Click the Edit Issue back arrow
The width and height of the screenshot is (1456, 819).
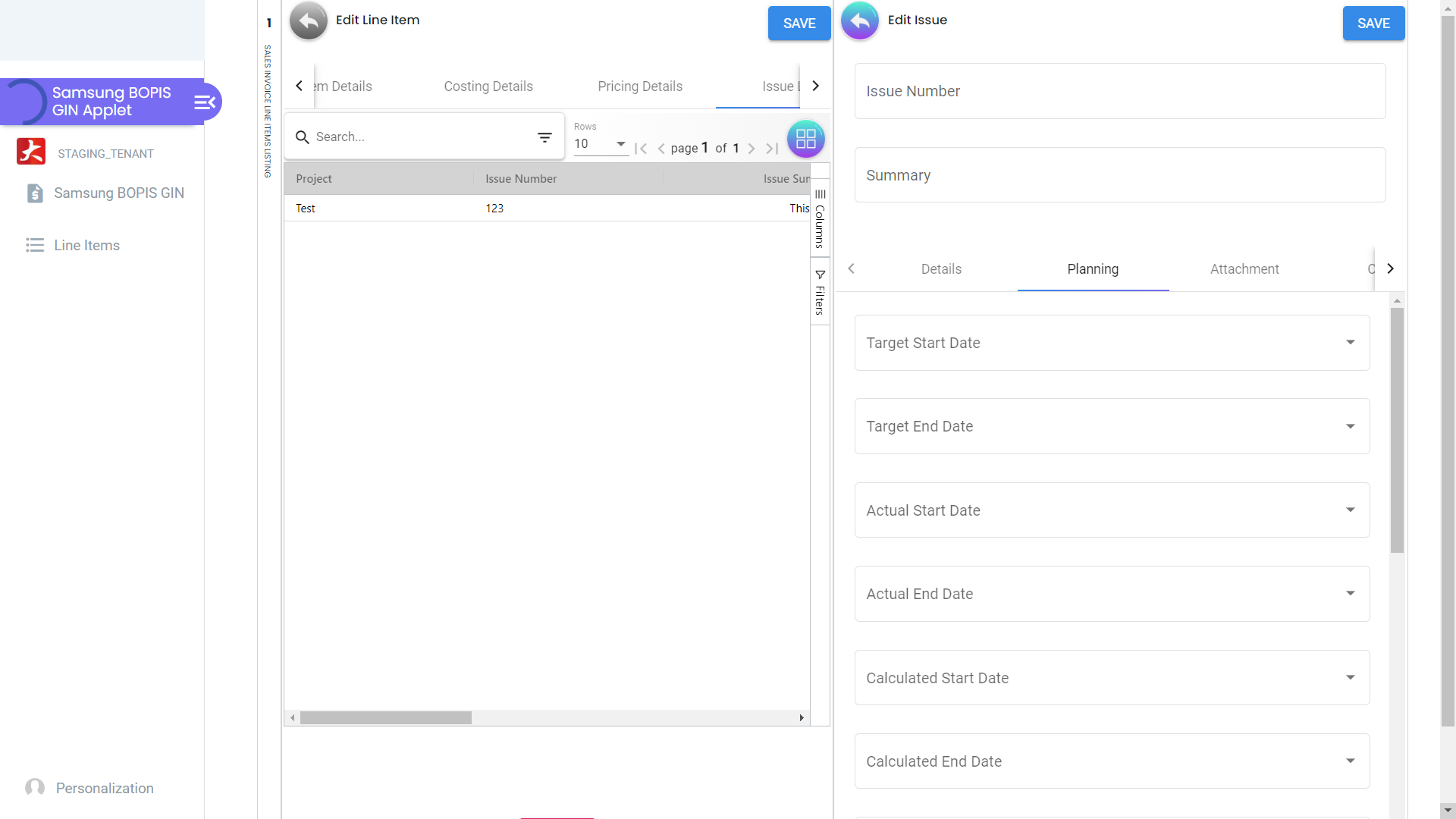[x=860, y=20]
